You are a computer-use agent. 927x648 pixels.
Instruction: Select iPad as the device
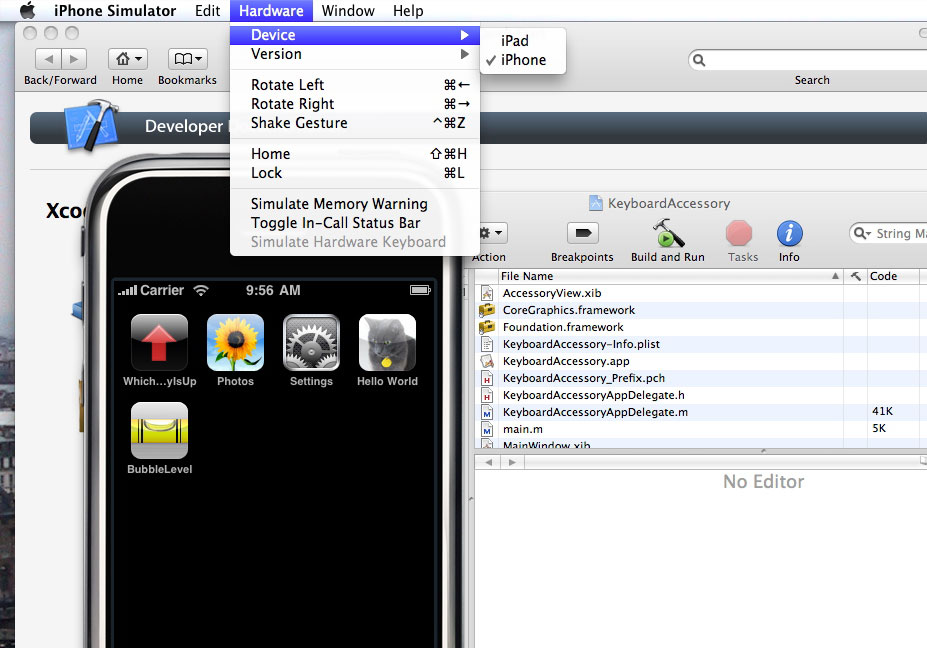tap(523, 41)
